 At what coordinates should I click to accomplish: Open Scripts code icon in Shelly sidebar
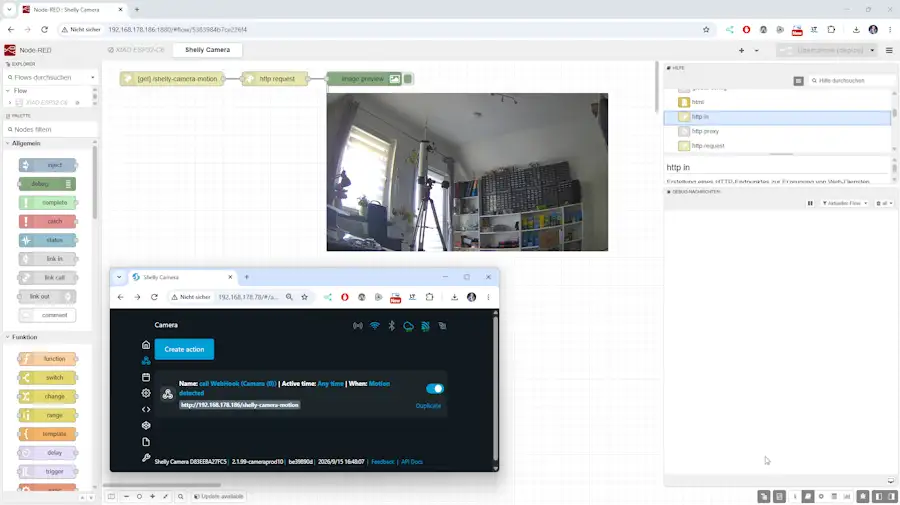[146, 409]
